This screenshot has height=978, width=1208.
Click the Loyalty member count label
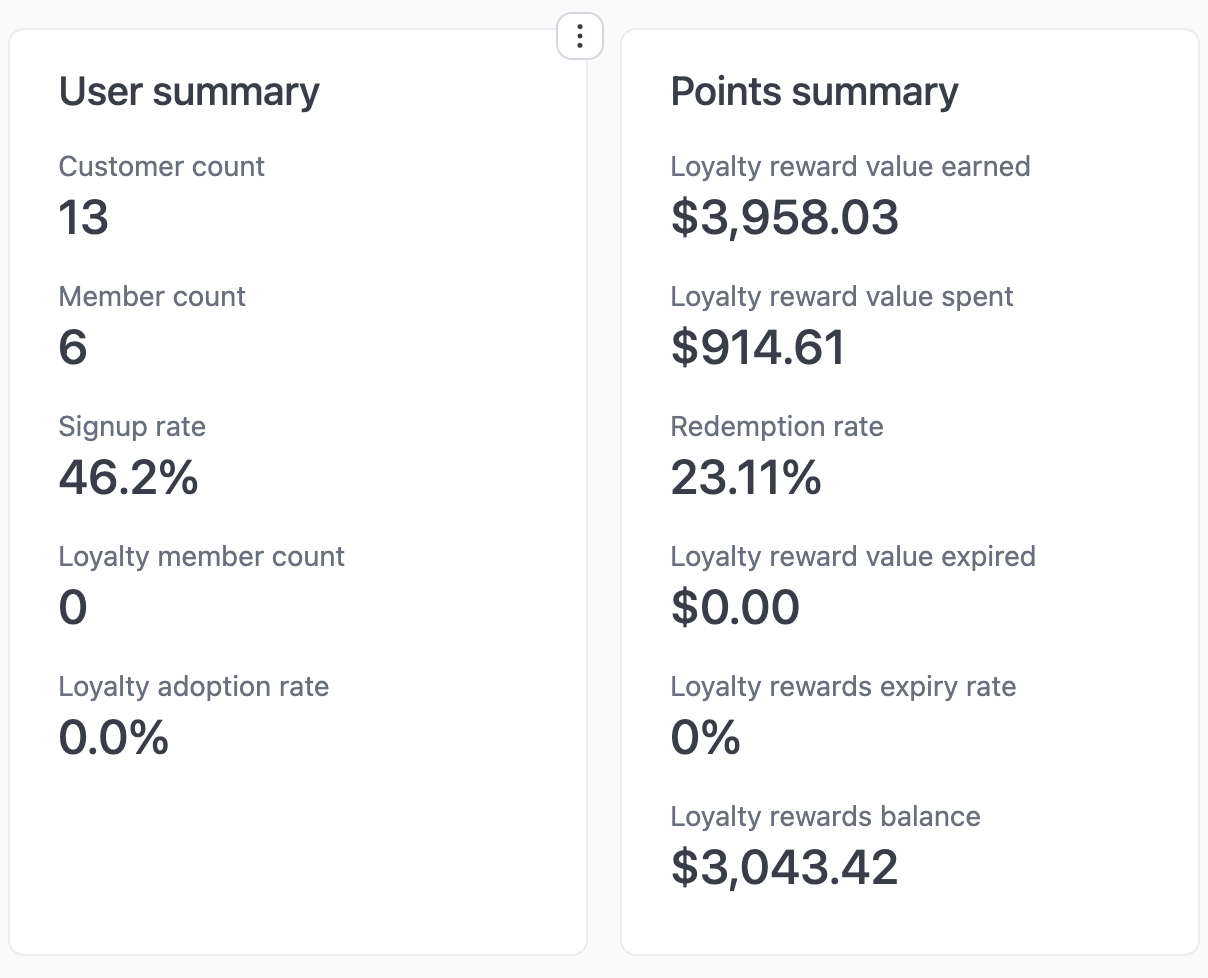[x=201, y=556]
